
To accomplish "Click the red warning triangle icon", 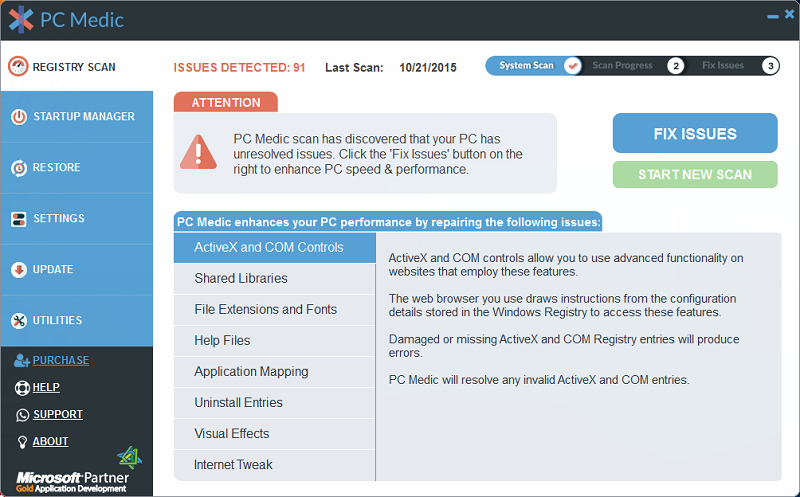I will point(198,152).
